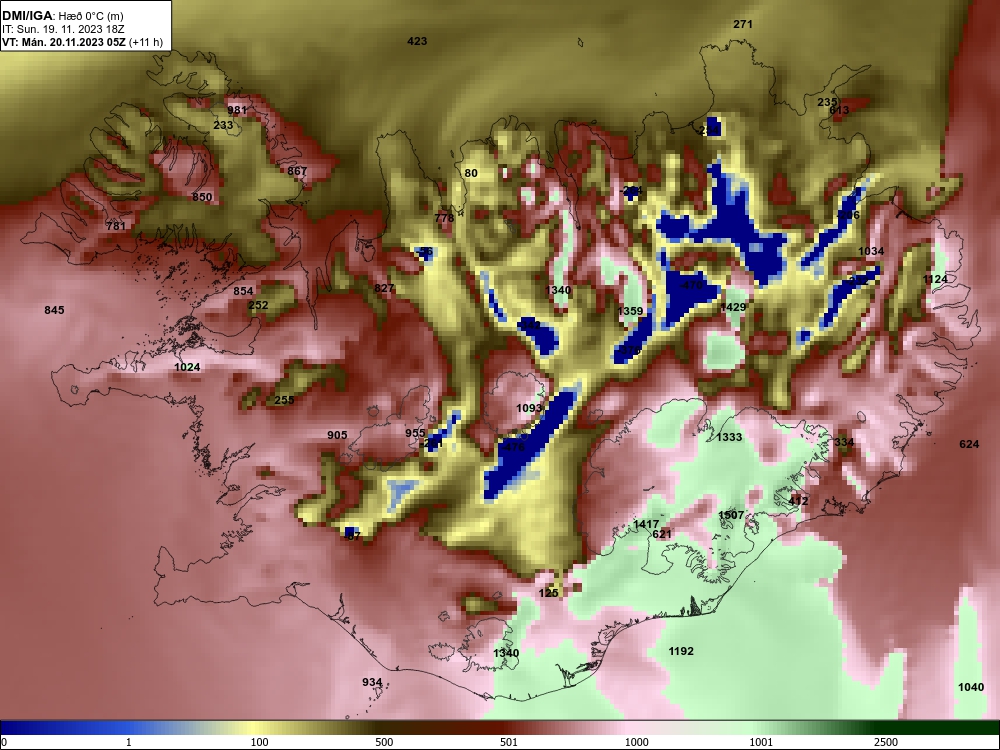
Task: Click the legend label '100'
Action: point(259,742)
